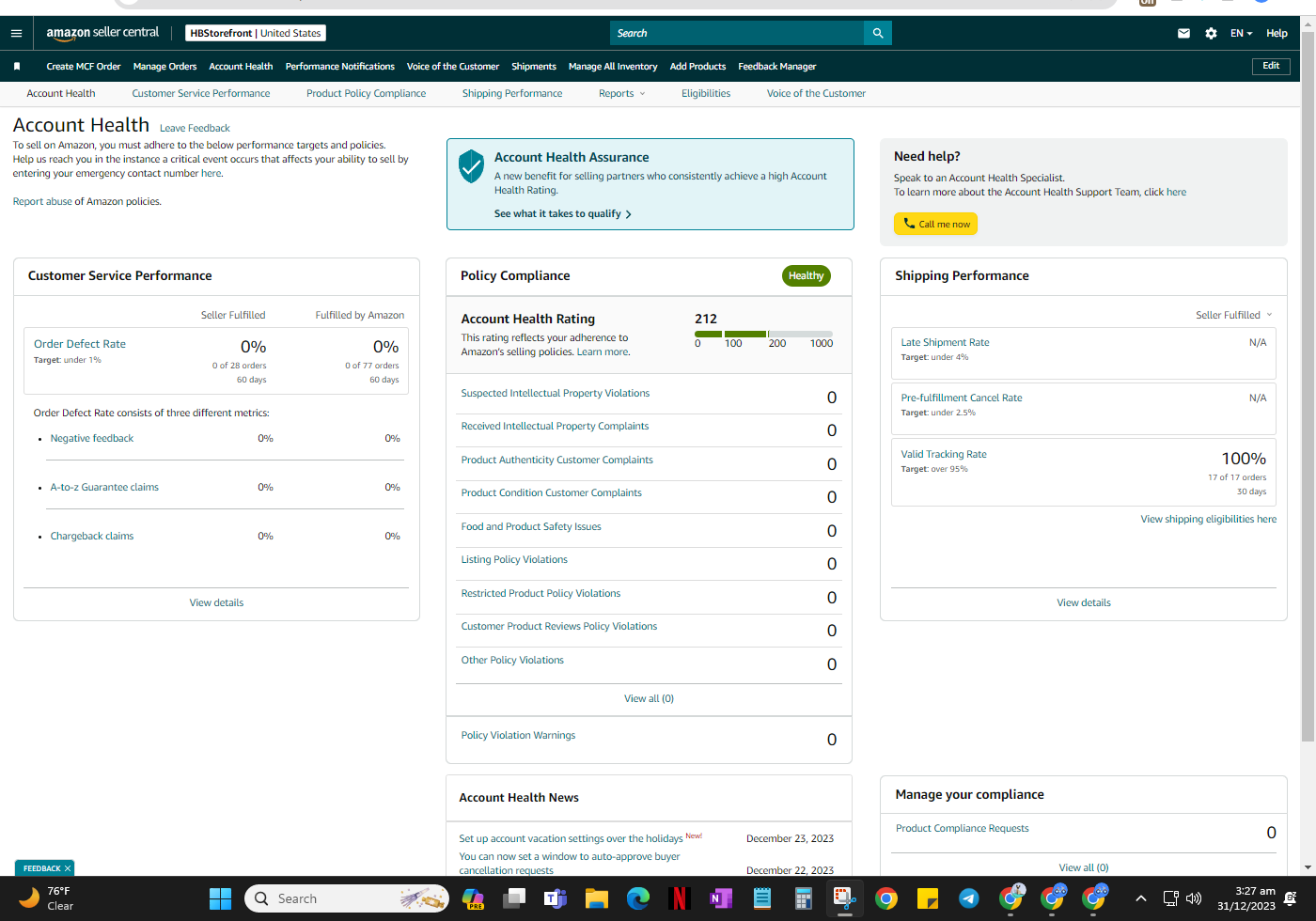This screenshot has width=1316, height=921.
Task: Show hidden system tray icons
Action: click(x=1141, y=898)
